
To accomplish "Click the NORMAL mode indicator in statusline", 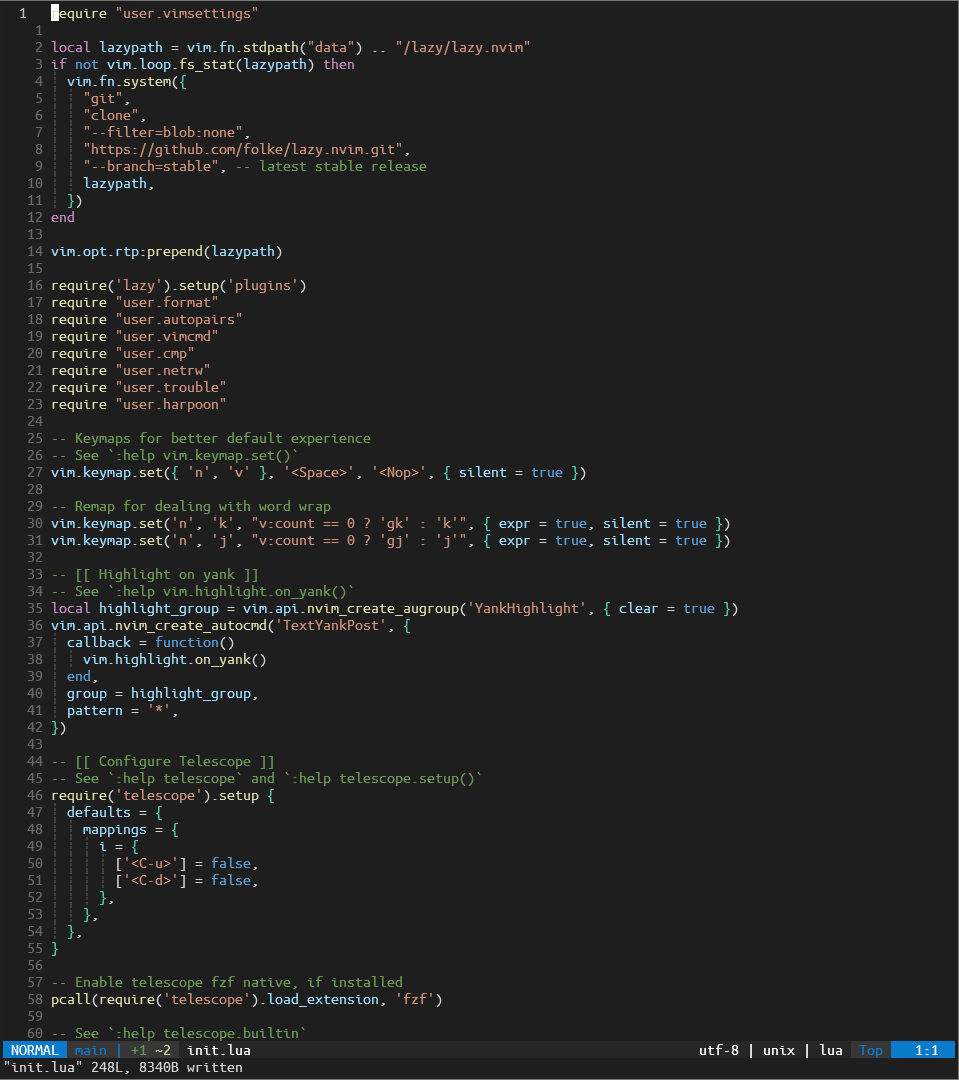I will coord(34,1050).
